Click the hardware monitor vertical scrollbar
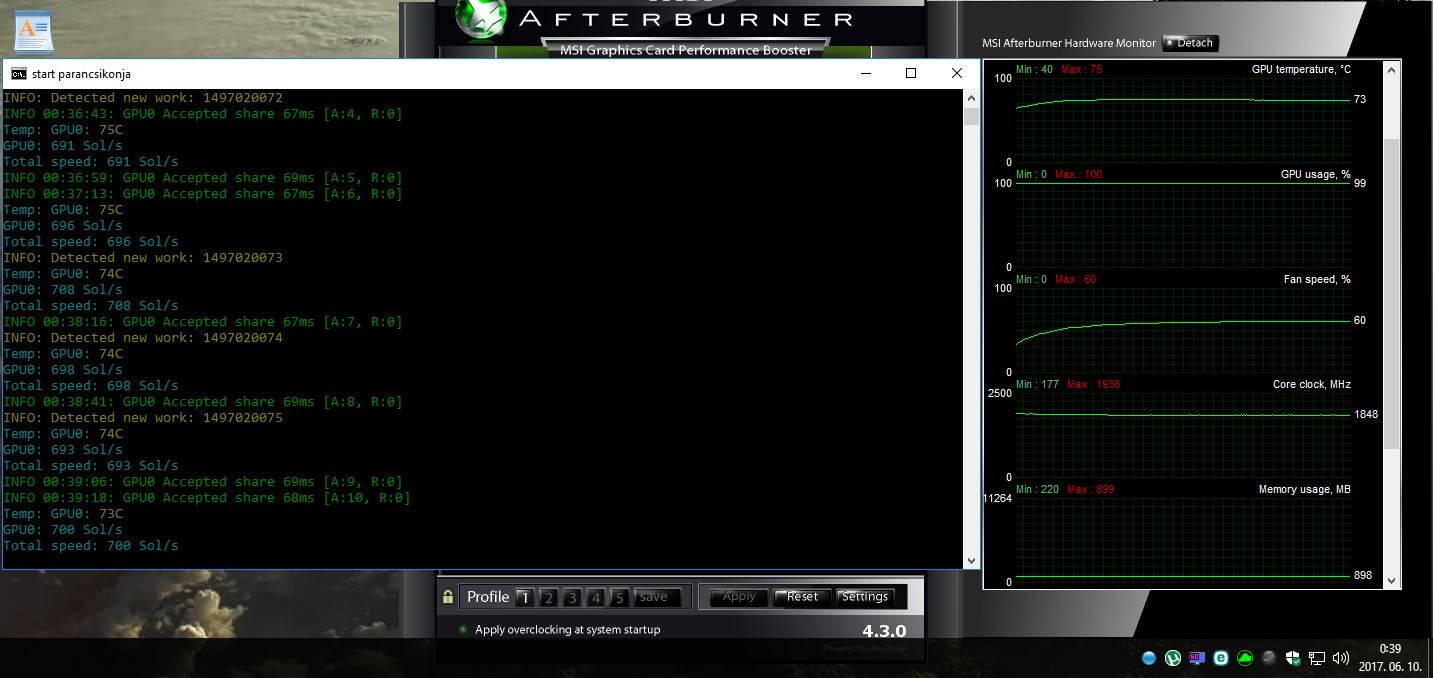Image resolution: width=1433 pixels, height=678 pixels. click(x=1392, y=295)
